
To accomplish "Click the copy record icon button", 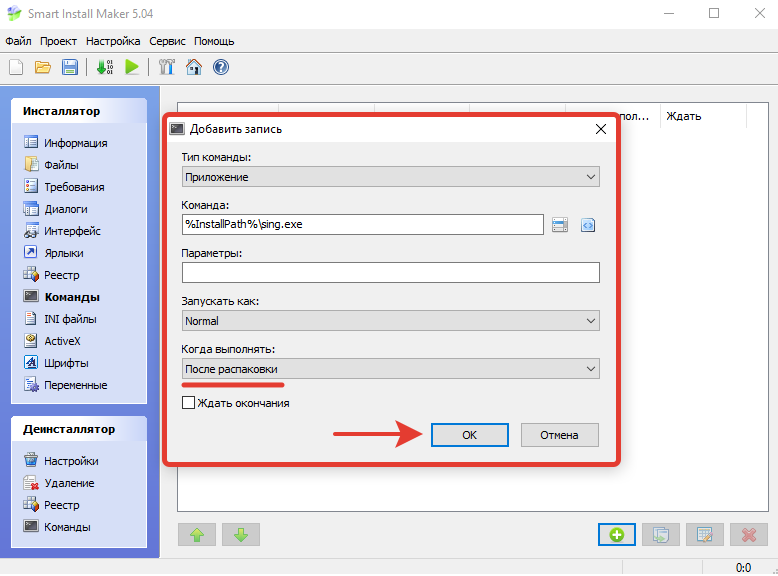I will pos(661,535).
